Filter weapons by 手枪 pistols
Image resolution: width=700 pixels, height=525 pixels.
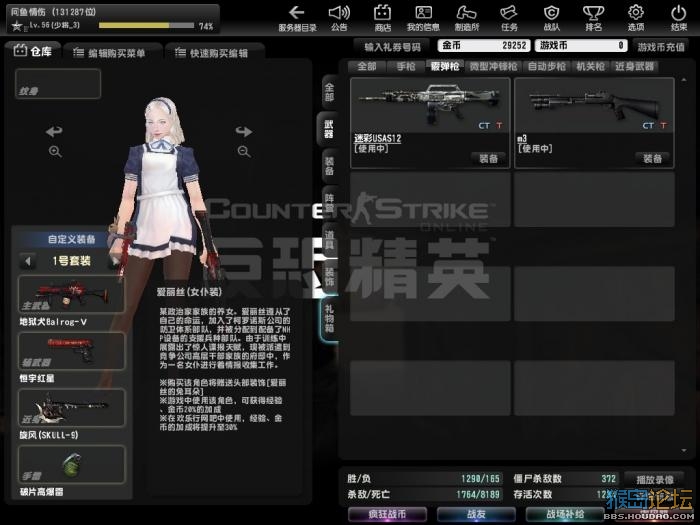406,67
